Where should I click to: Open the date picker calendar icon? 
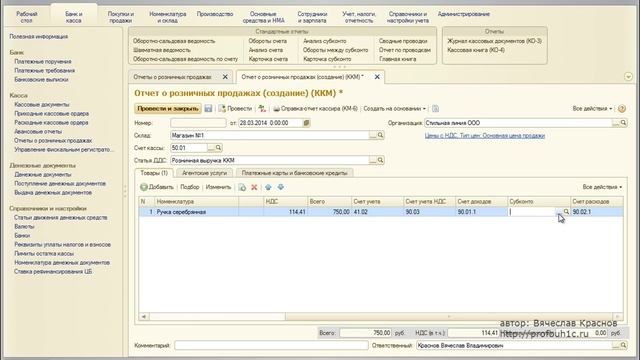306,123
